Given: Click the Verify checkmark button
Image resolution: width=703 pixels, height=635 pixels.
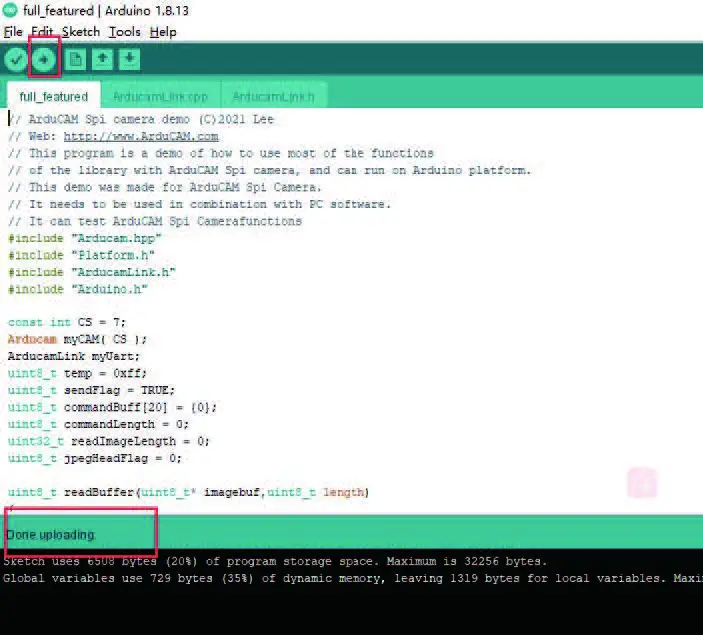Looking at the screenshot, I should [16, 59].
